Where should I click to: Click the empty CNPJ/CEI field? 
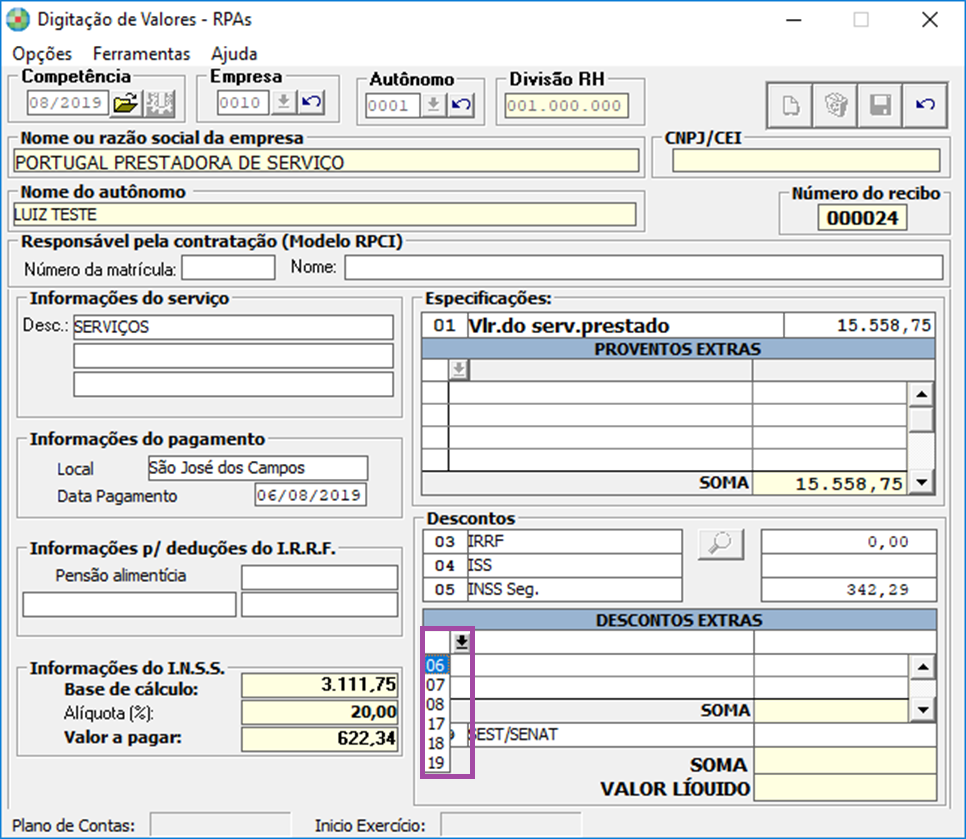[806, 161]
